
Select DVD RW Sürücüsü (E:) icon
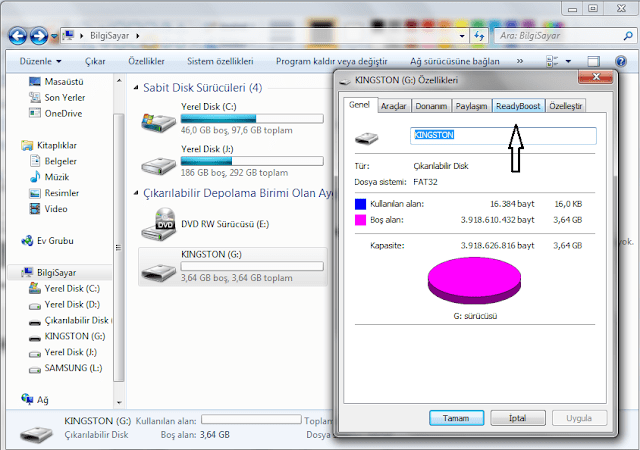coord(158,224)
